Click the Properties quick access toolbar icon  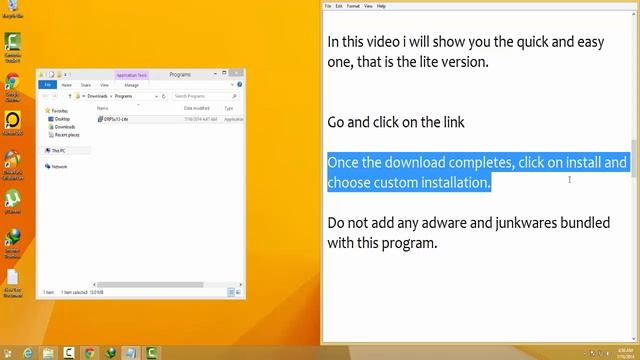(x=51, y=75)
